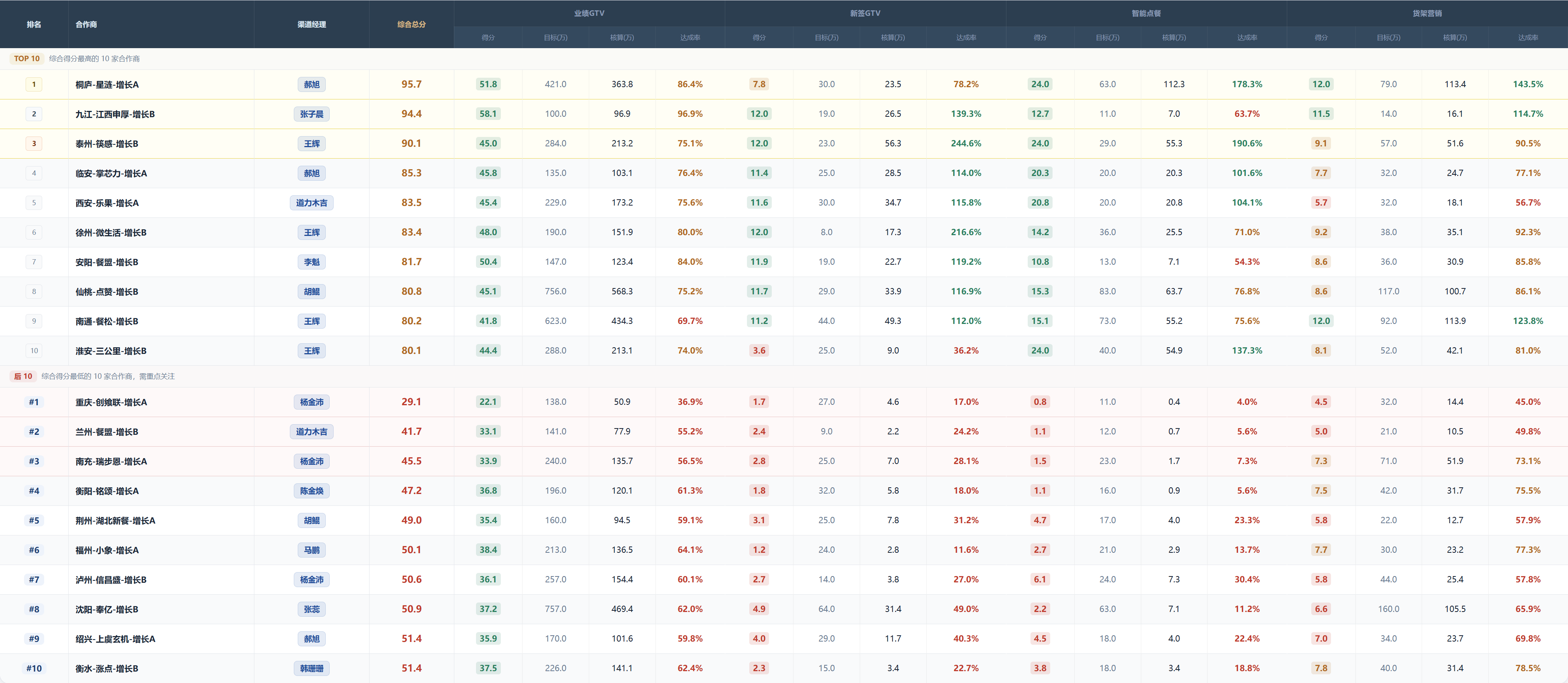Click achievement rate 11.6%
This screenshot has height=683, width=1568.
966,550
